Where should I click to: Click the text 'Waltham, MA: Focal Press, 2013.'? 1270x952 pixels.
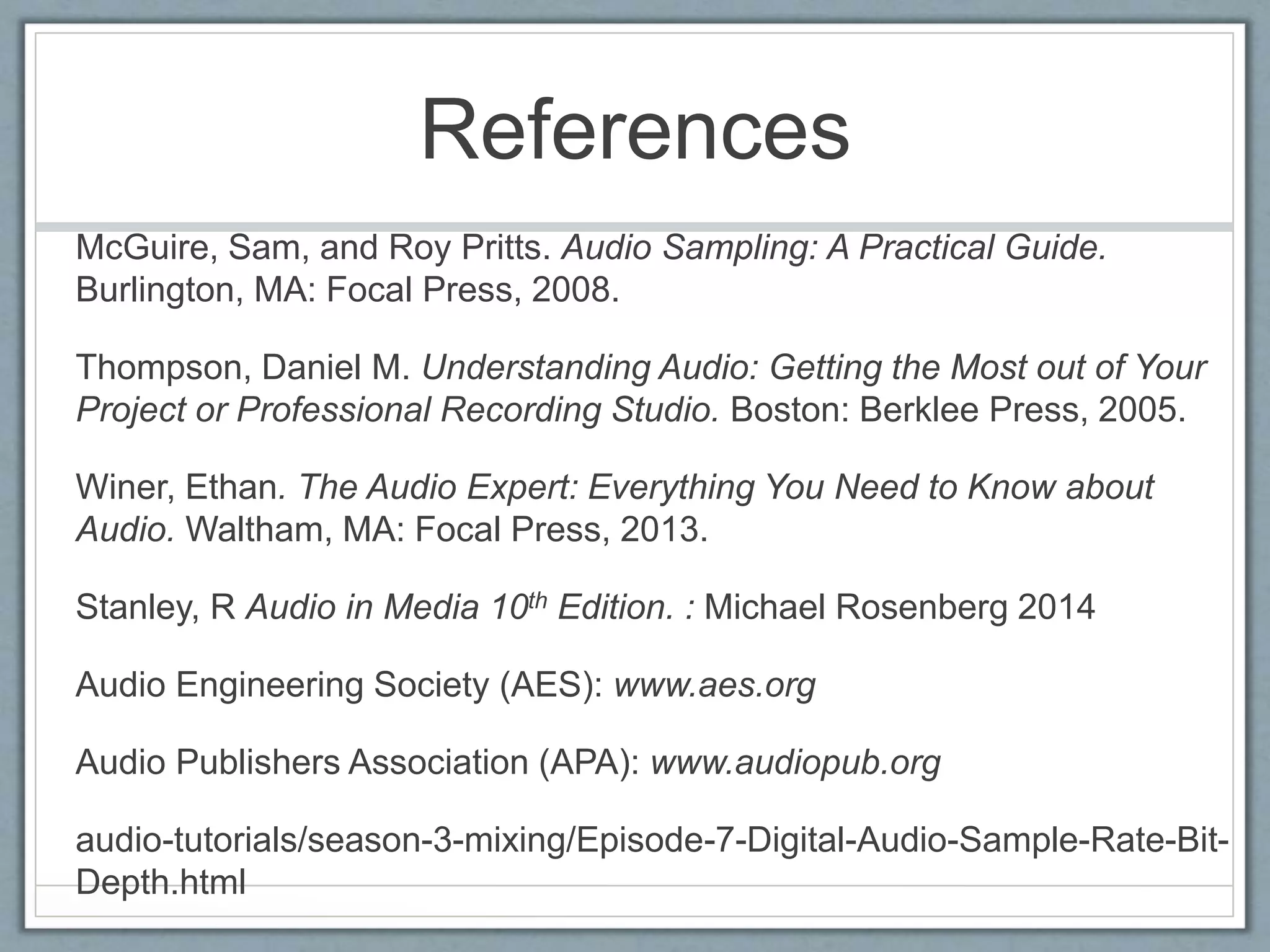(x=446, y=529)
